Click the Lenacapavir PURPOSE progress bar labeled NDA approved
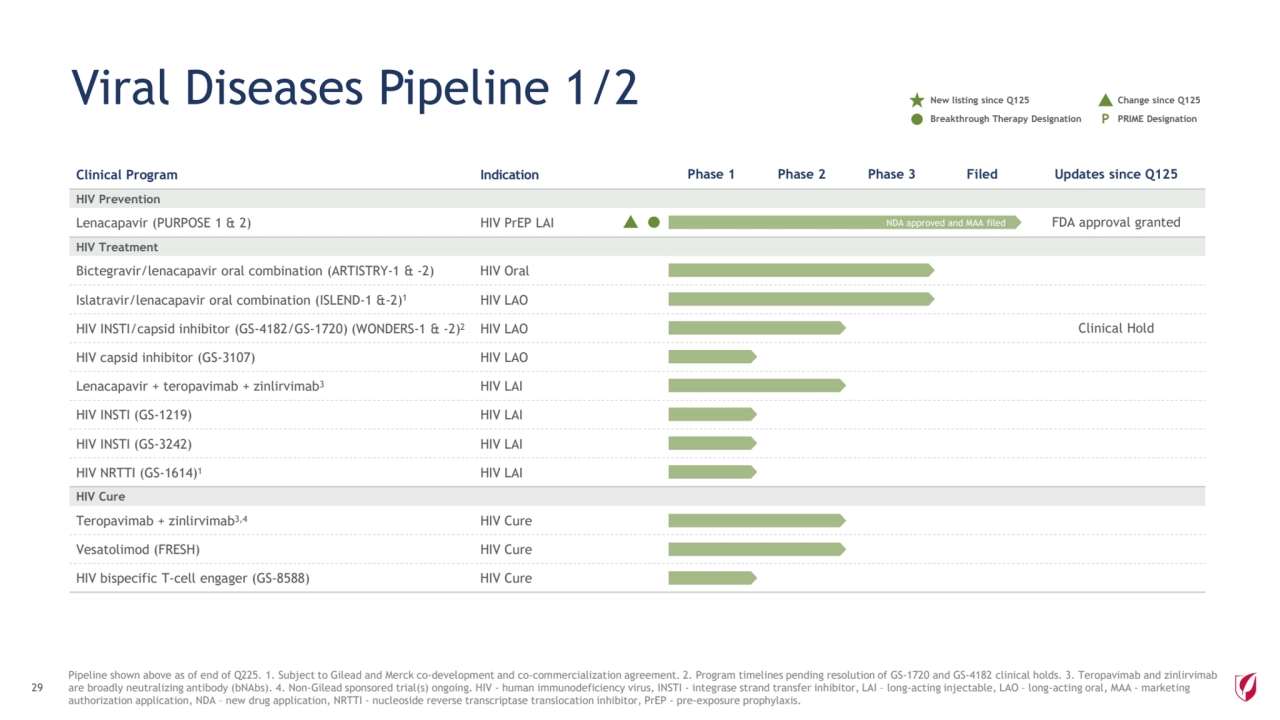Screen dimensions: 1280x720 point(845,222)
